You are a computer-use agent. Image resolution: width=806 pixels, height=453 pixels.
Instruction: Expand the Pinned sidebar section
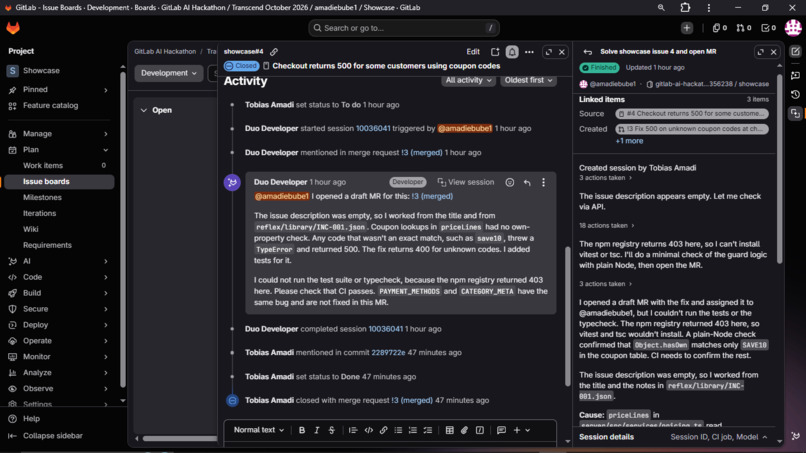coord(105,90)
